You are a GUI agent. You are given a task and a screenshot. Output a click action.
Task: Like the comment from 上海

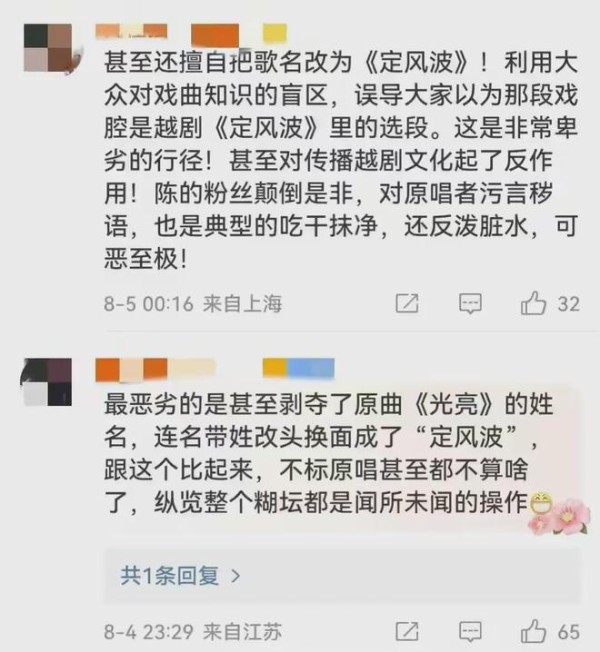coord(533,303)
